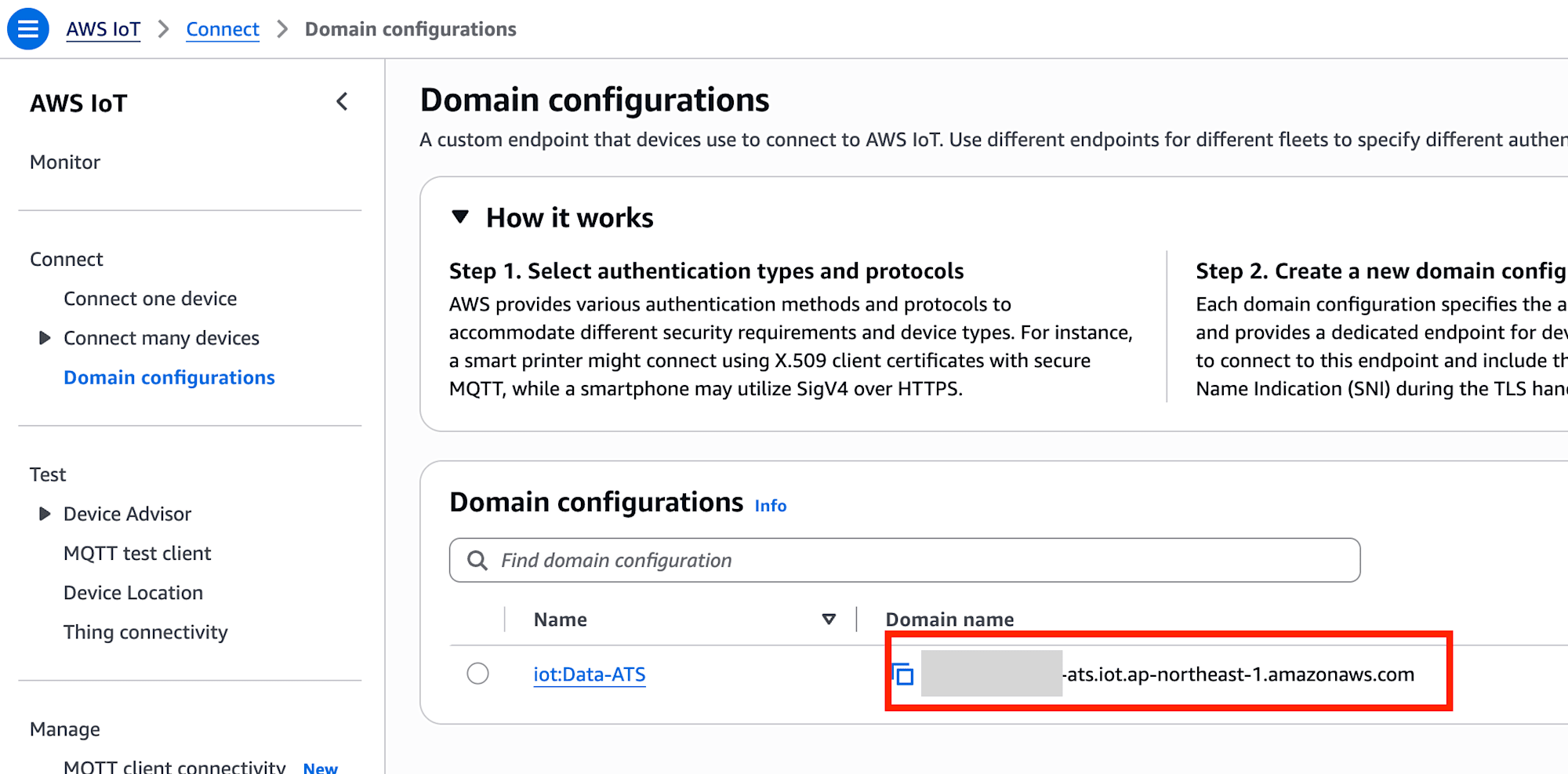The image size is (1568, 774).
Task: Open the MQTT test client
Action: pos(137,554)
